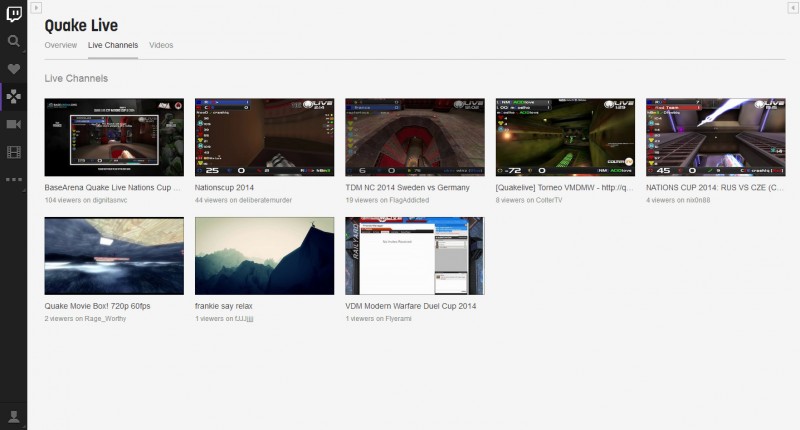Open channels via the video camera icon
The height and width of the screenshot is (430, 800).
pos(14,124)
